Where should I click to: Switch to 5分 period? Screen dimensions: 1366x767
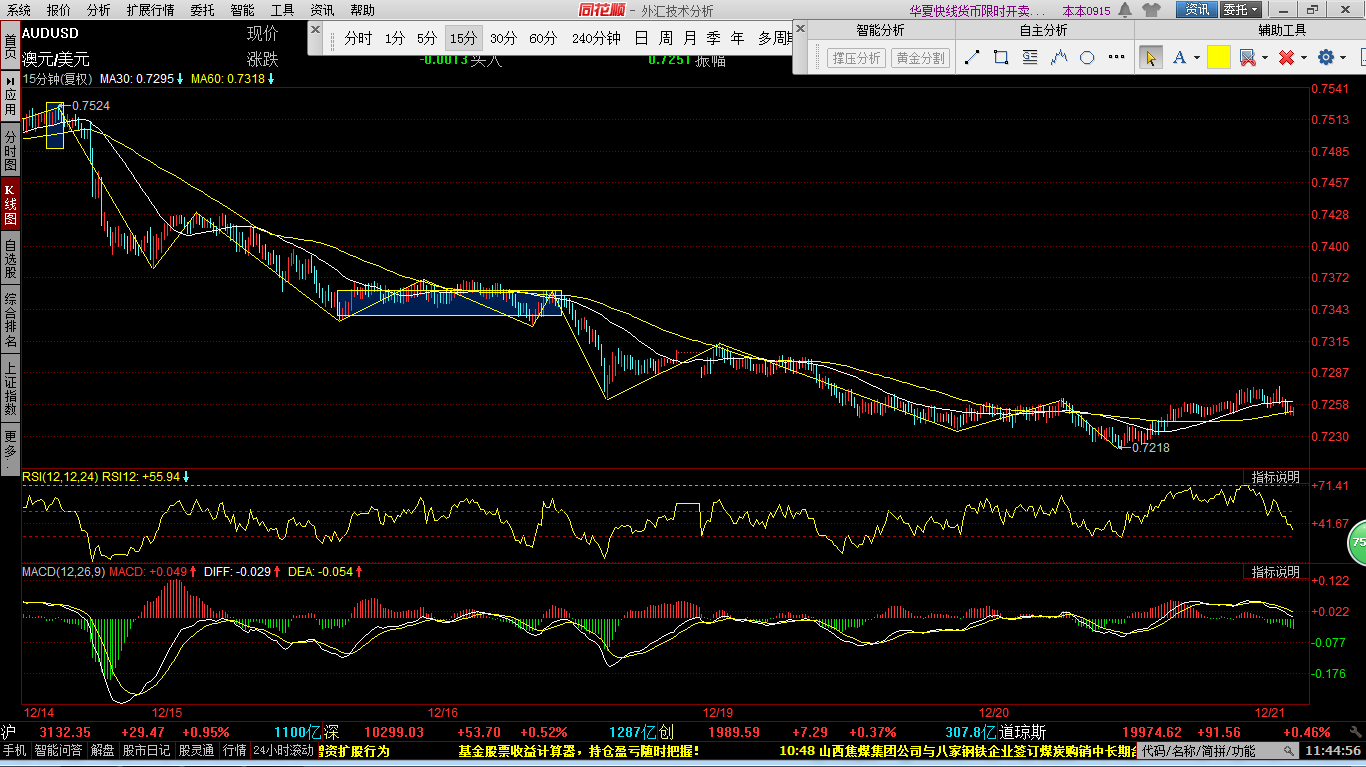click(427, 39)
